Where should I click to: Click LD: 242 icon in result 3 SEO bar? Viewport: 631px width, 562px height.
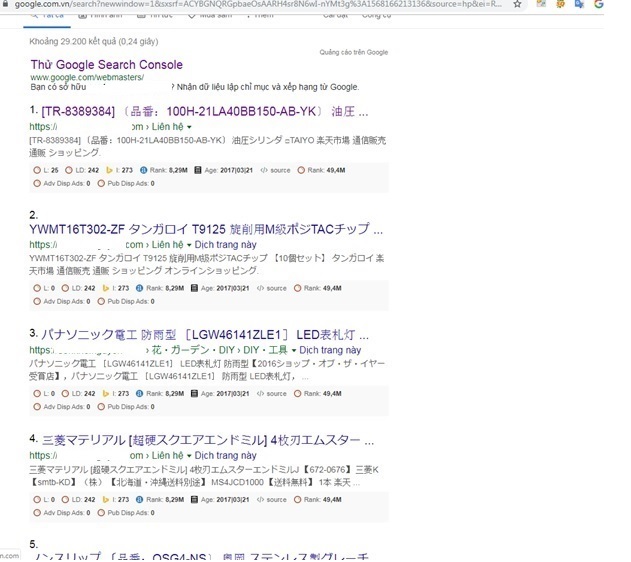65,394
